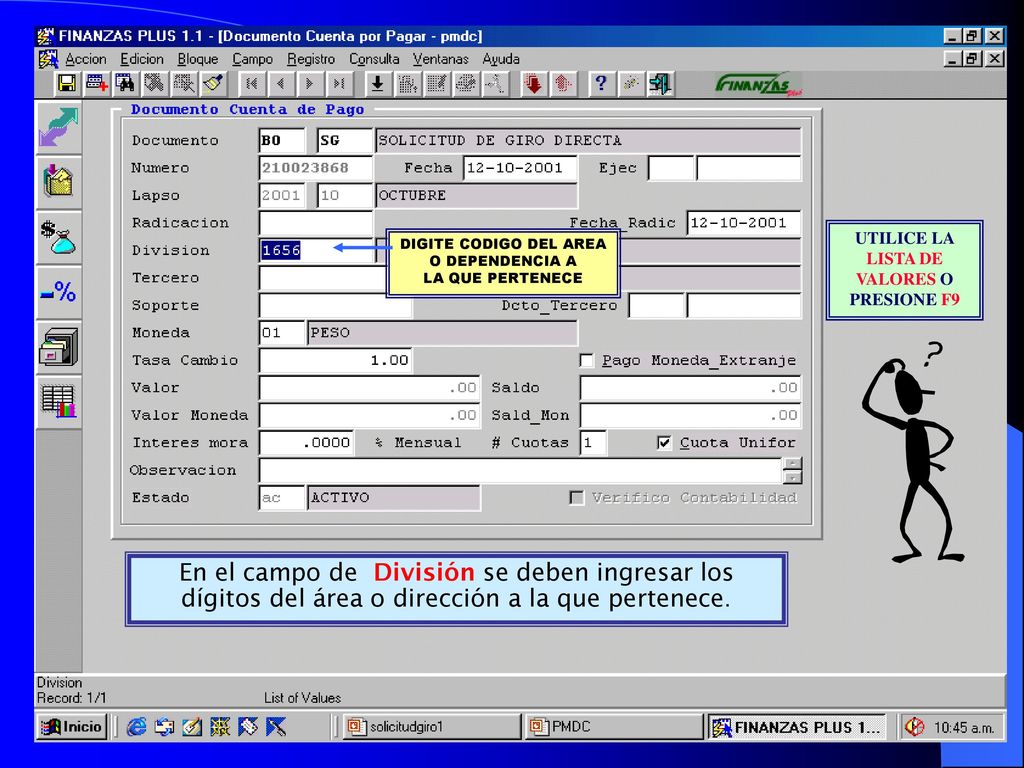Go to first record arrow
Screen dimensions: 1024x768
click(x=252, y=84)
